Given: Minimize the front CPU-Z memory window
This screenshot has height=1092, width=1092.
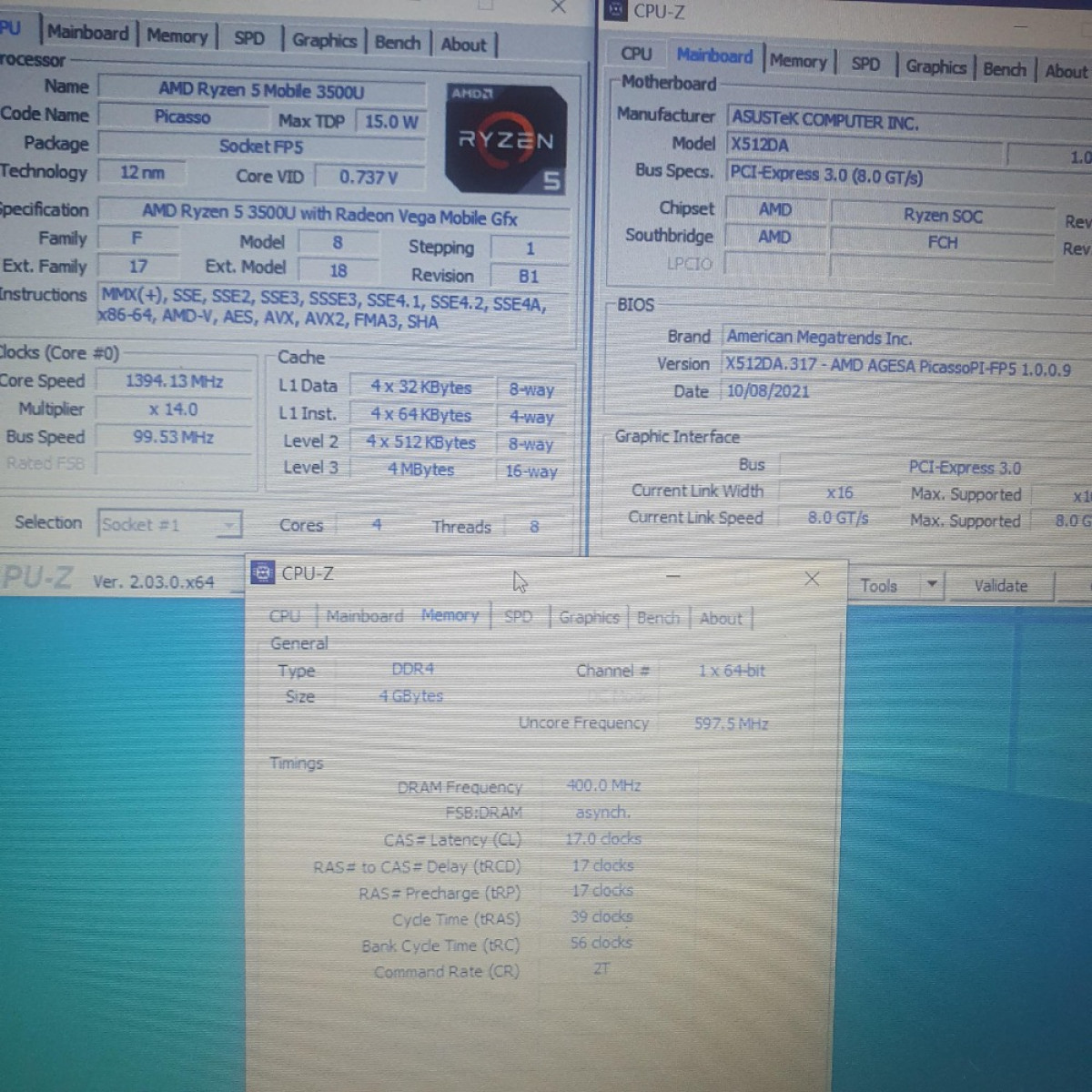Looking at the screenshot, I should 673,576.
